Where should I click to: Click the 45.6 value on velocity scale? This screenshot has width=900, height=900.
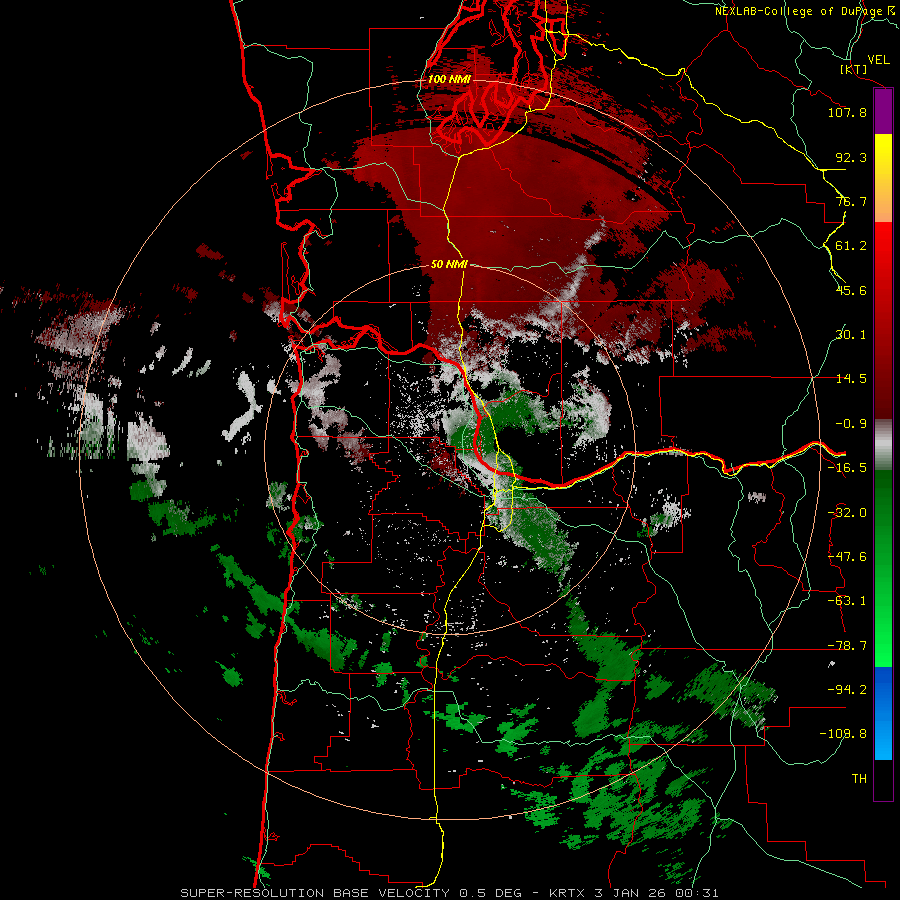tap(851, 290)
